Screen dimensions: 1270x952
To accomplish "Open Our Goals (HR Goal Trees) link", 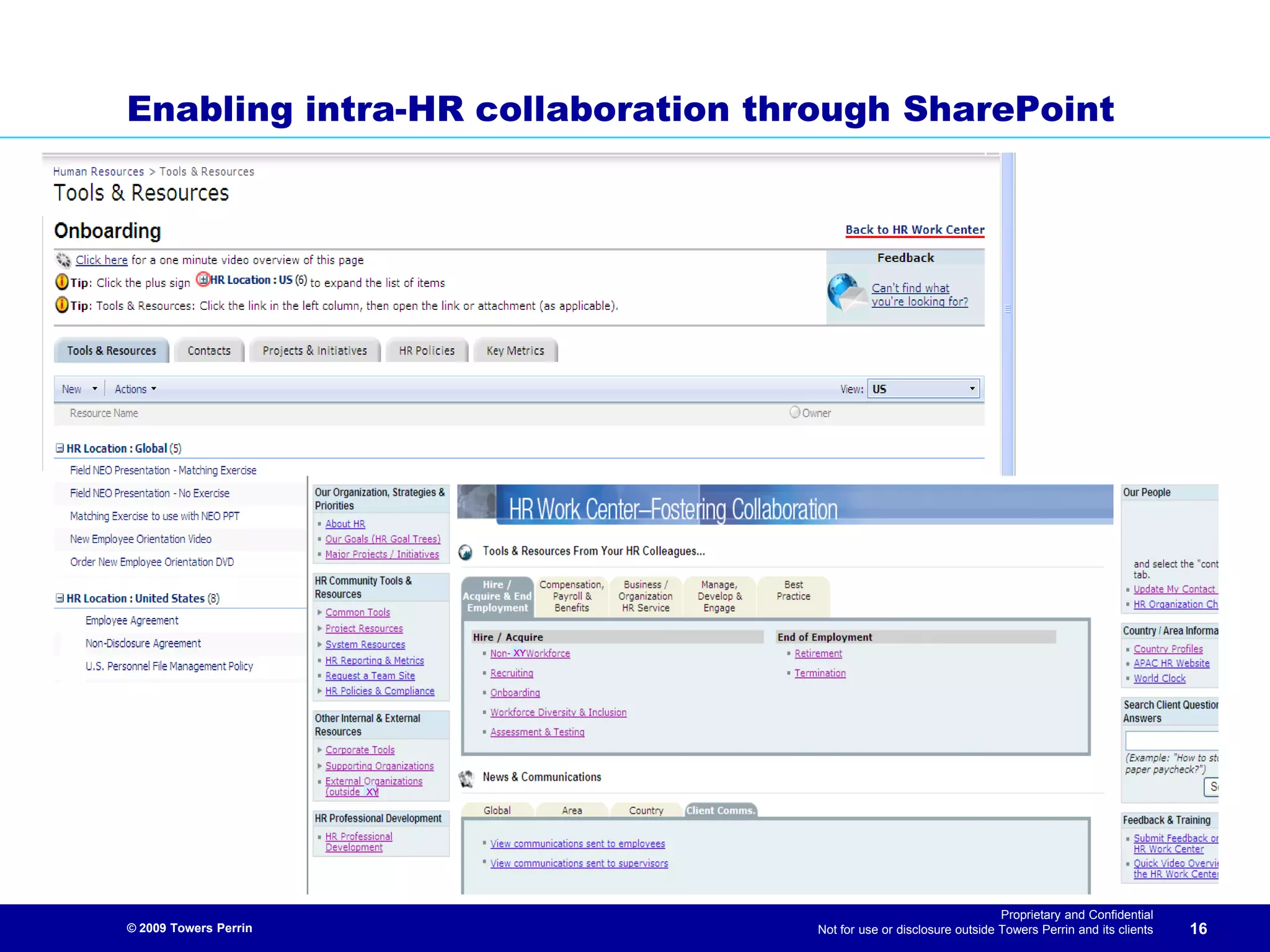I will click(x=383, y=539).
